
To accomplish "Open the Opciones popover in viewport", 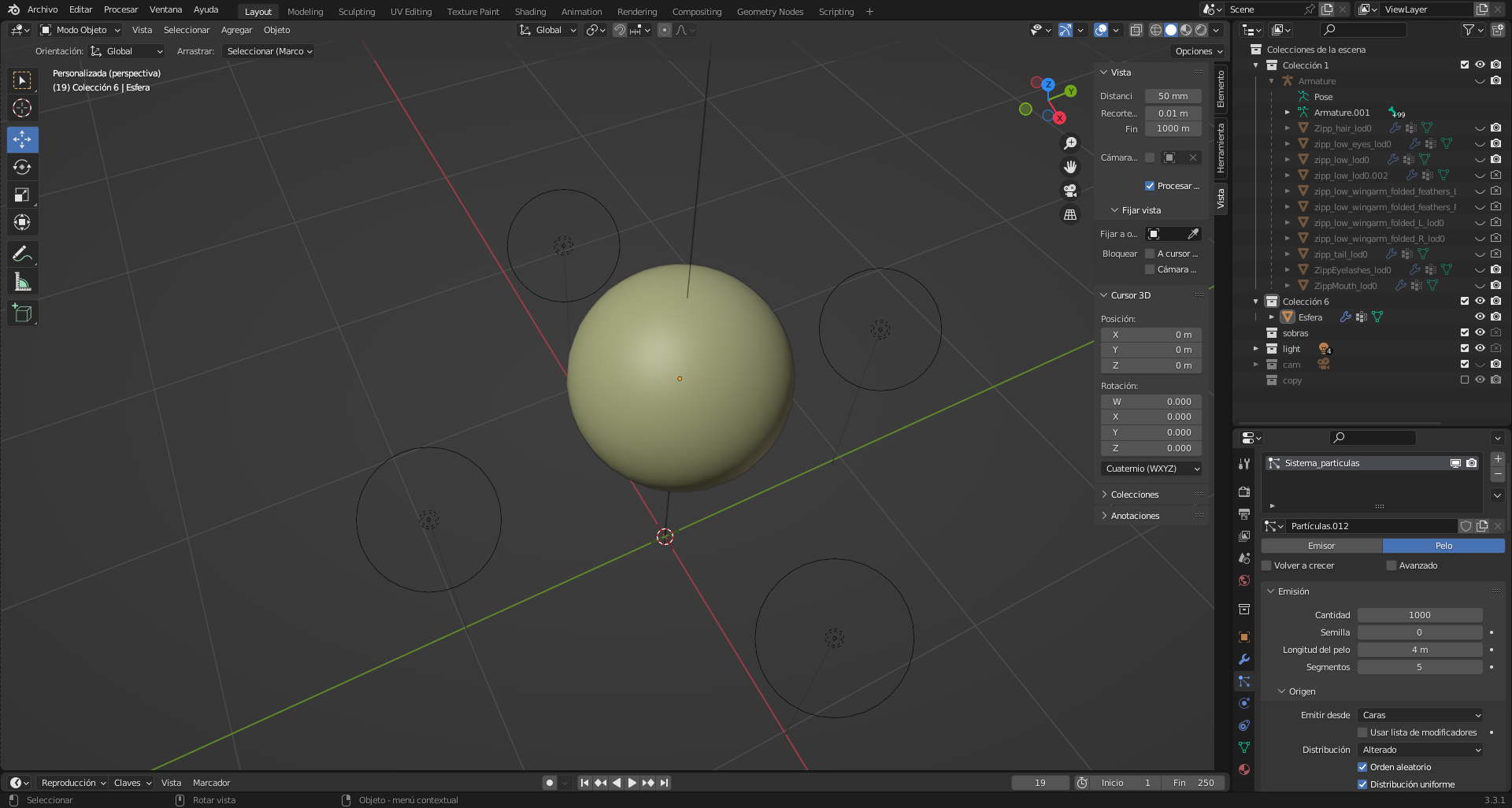I will (x=1198, y=51).
